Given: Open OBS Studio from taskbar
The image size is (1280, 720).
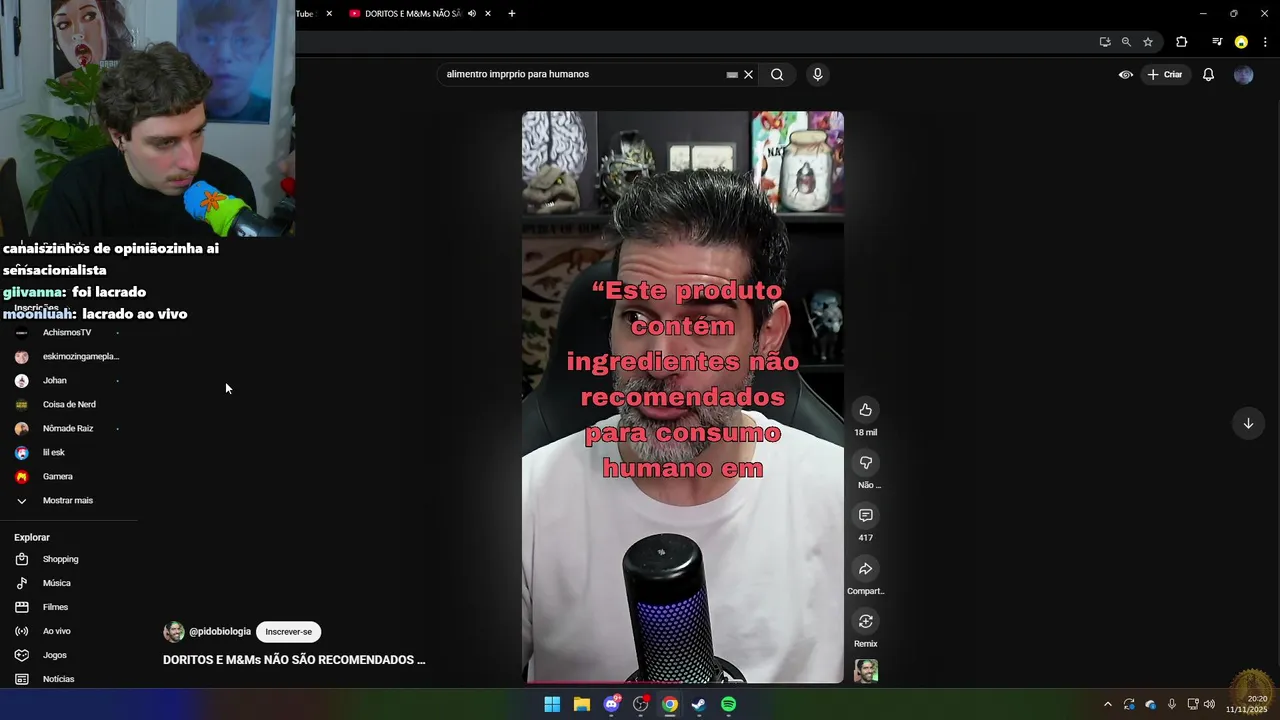Looking at the screenshot, I should click(x=641, y=705).
